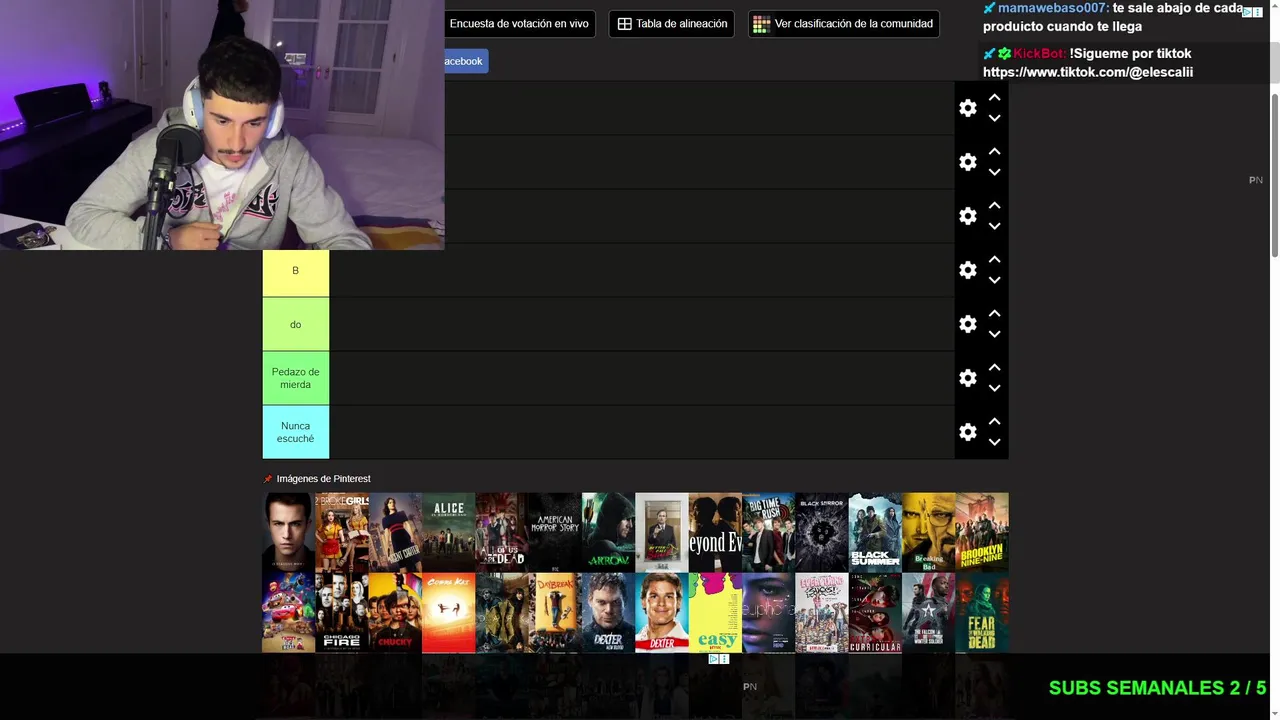Open settings gear of the third tier row
The width and height of the screenshot is (1280, 720).
tap(967, 216)
